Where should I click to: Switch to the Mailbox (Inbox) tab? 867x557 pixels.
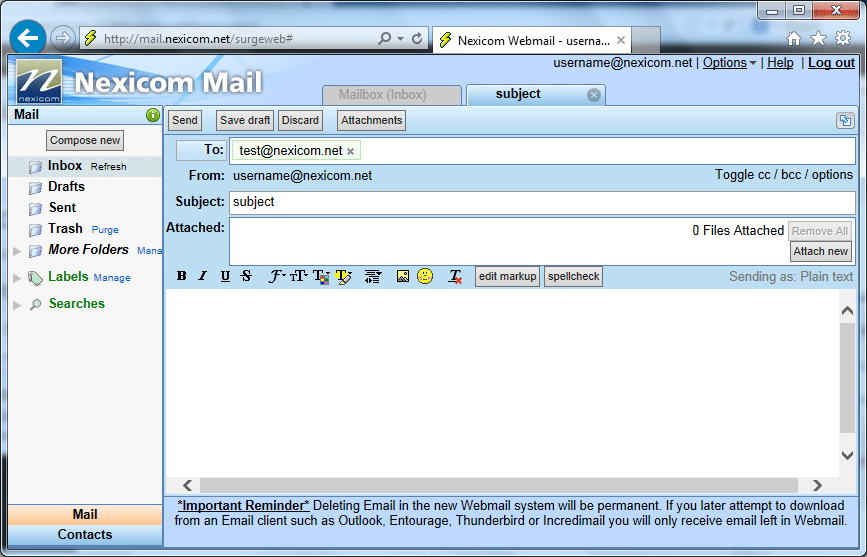click(391, 95)
